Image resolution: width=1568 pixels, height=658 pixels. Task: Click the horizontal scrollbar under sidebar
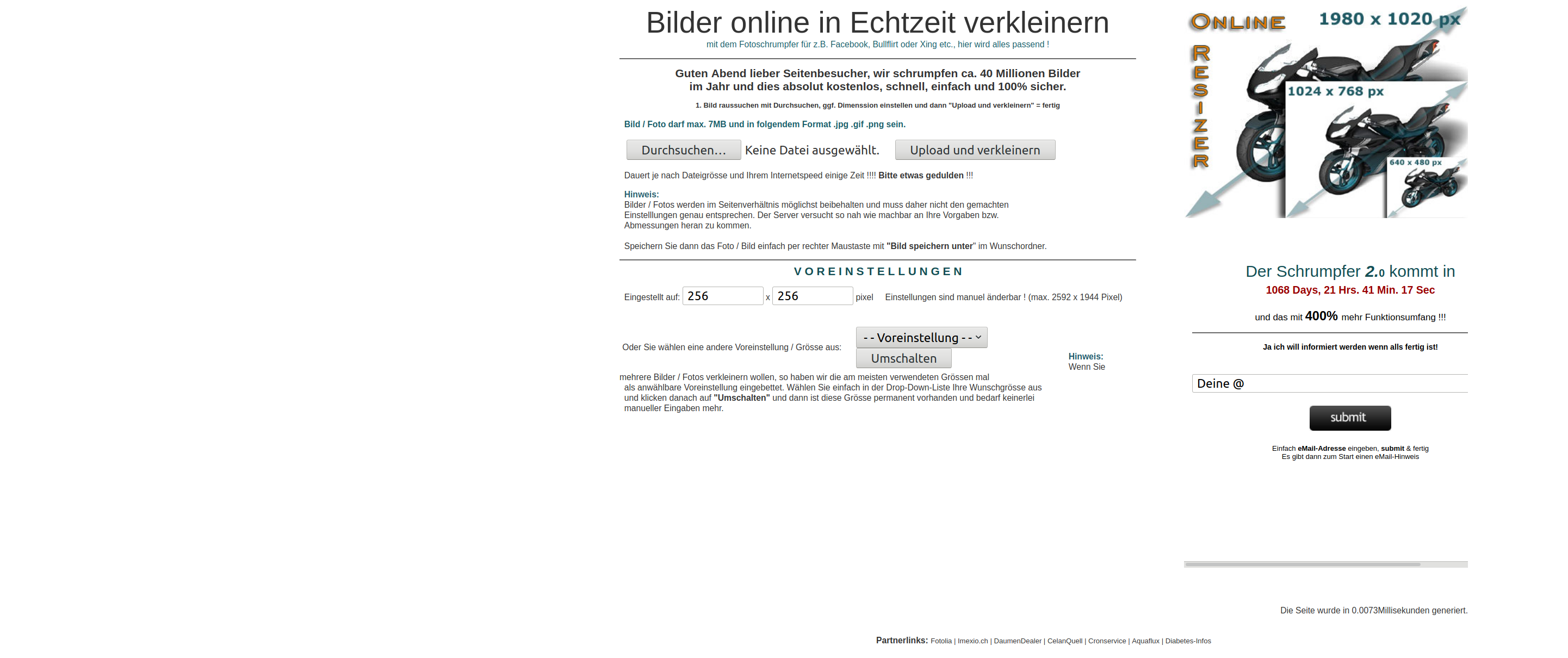coord(1303,564)
